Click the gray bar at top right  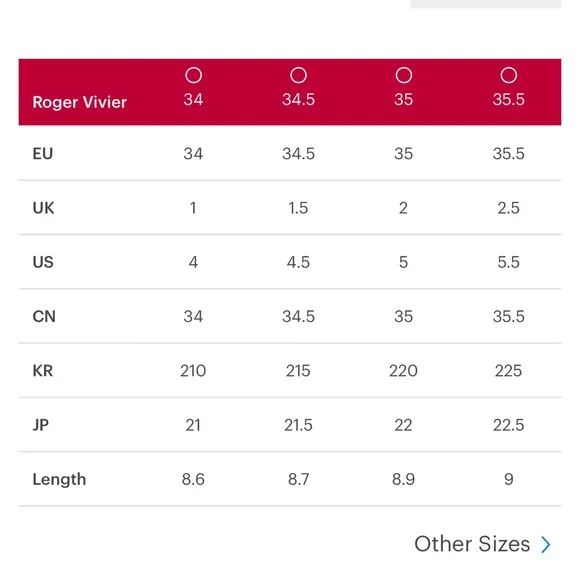[486, 4]
